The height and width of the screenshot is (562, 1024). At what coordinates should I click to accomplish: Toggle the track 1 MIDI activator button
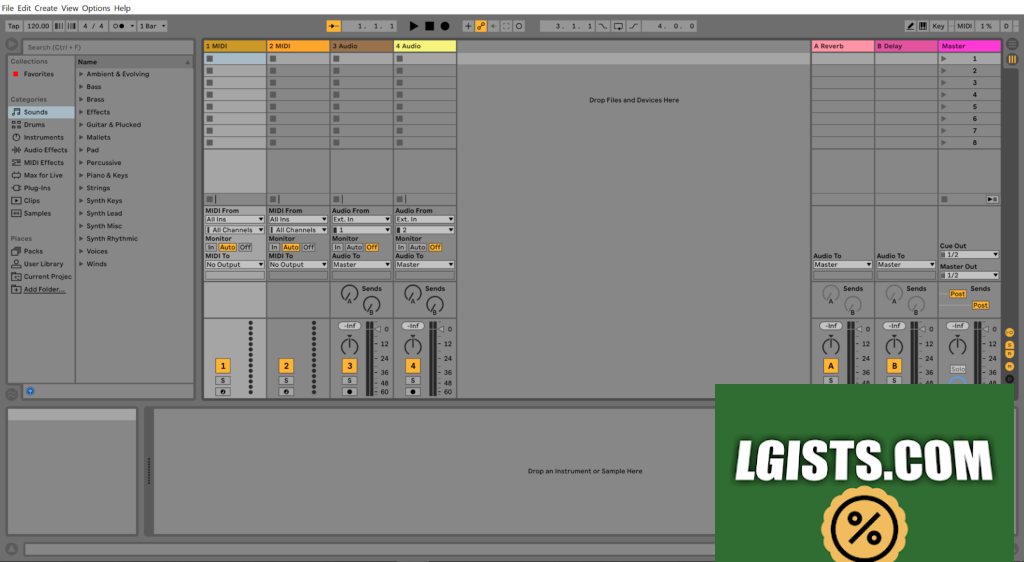click(x=223, y=366)
